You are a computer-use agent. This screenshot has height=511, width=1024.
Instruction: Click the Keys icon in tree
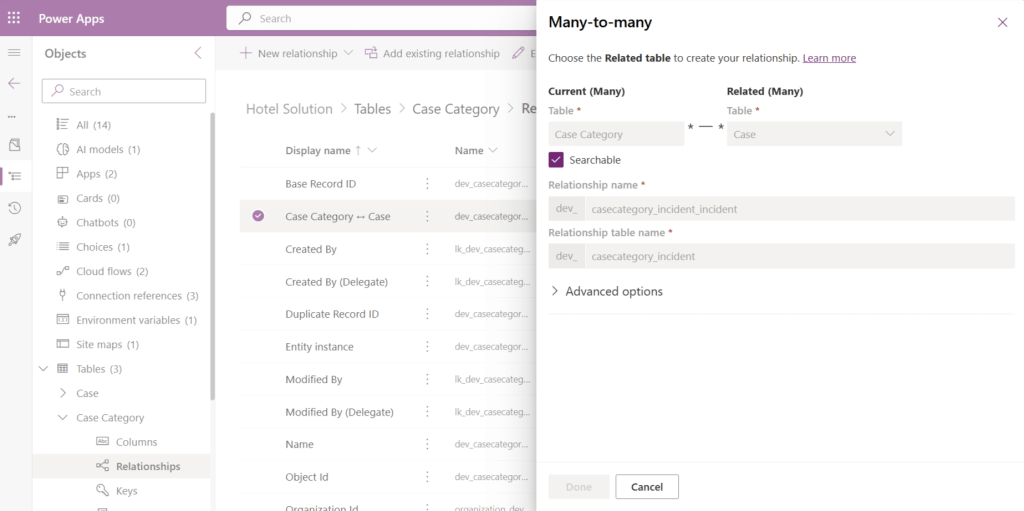click(103, 490)
